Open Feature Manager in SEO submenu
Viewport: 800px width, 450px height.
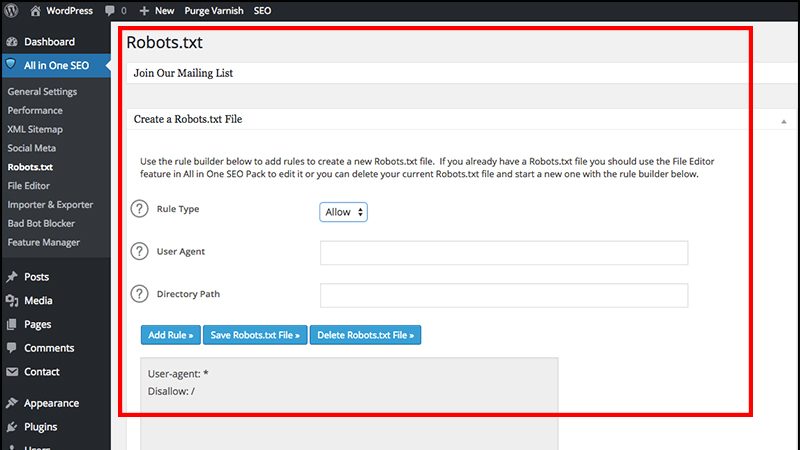[44, 242]
